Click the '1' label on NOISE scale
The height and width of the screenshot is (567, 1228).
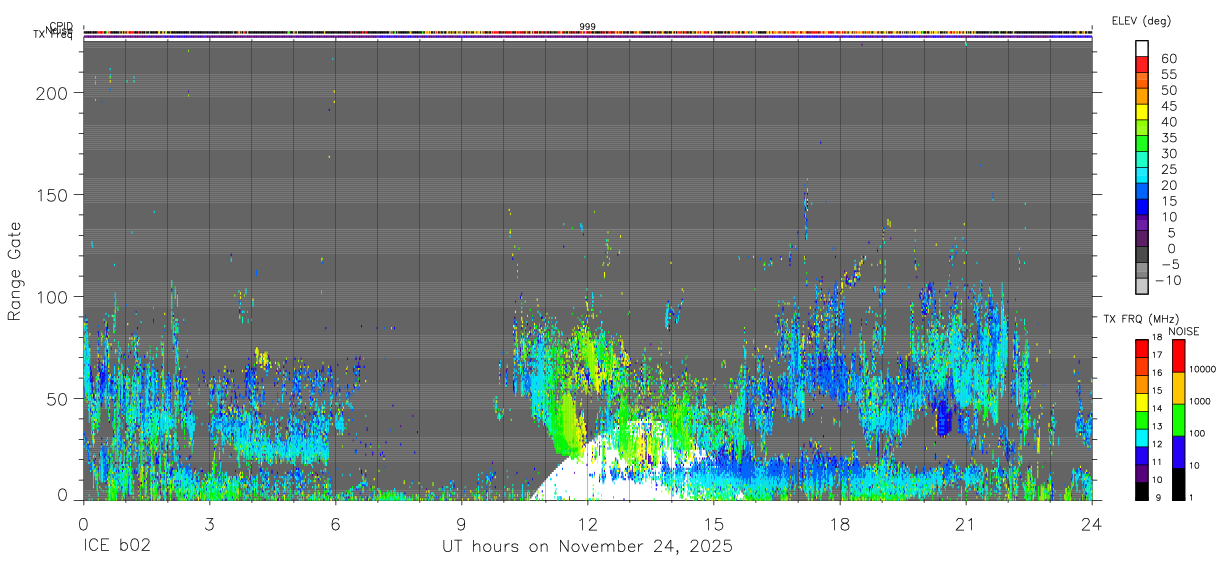coord(1191,497)
